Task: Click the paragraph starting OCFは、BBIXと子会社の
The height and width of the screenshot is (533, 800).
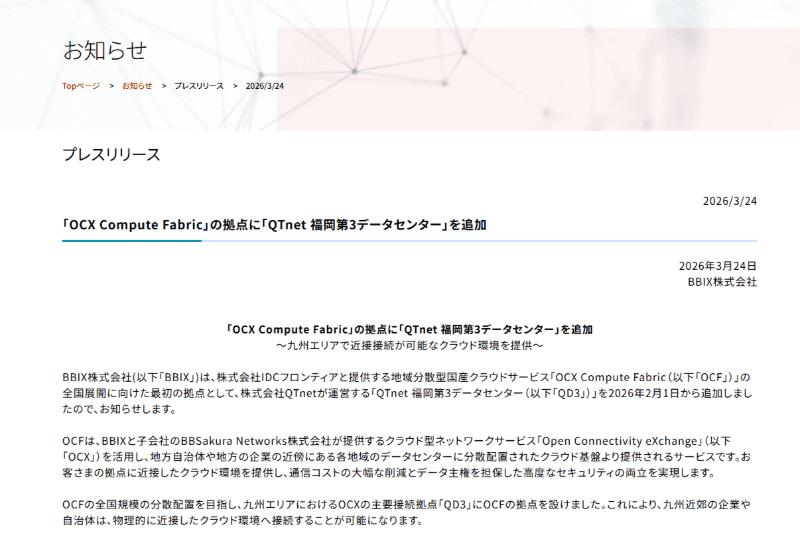Action: (407, 457)
